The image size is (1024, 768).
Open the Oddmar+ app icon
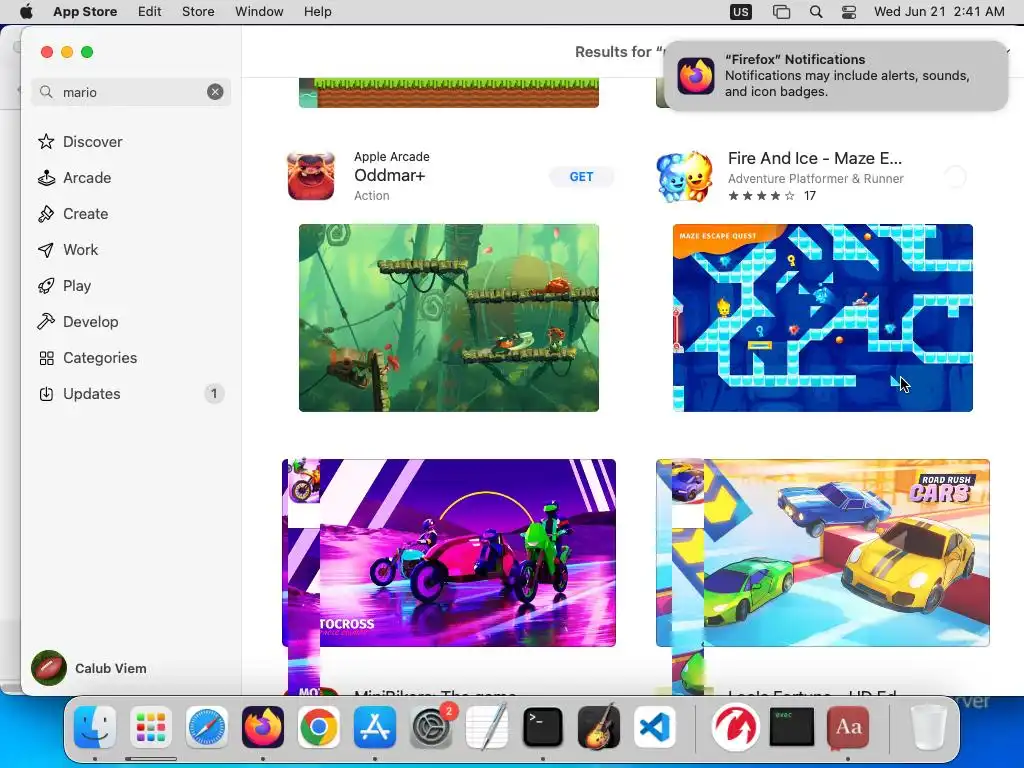tap(311, 176)
